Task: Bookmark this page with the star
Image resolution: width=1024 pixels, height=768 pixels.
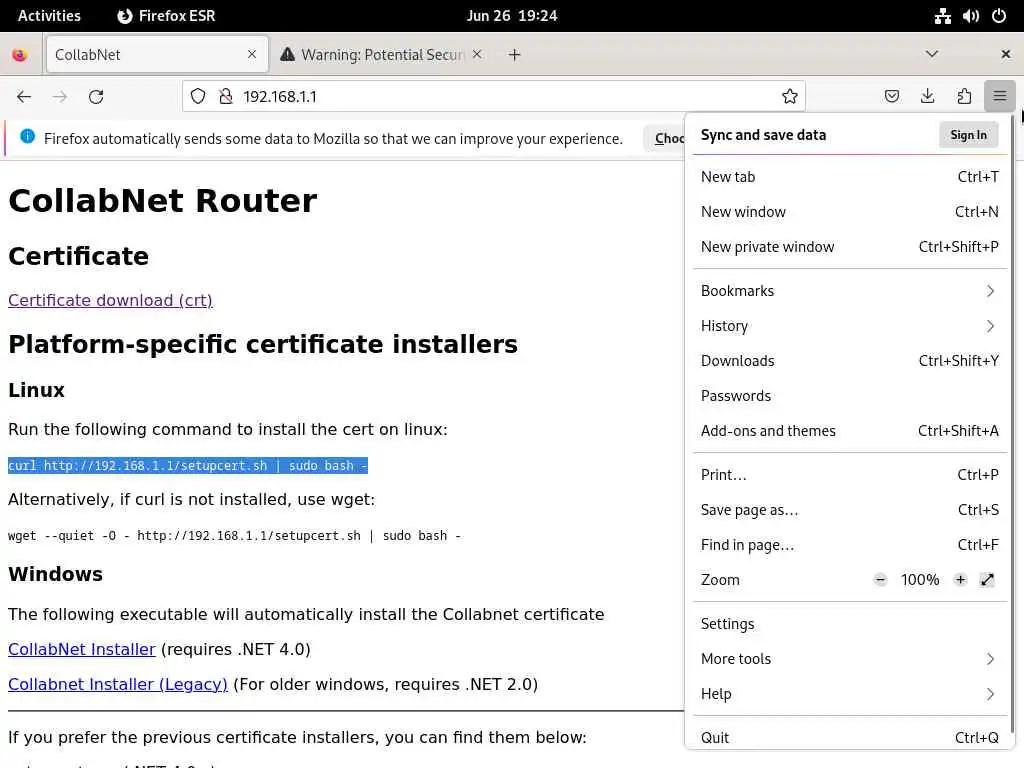Action: tap(790, 97)
